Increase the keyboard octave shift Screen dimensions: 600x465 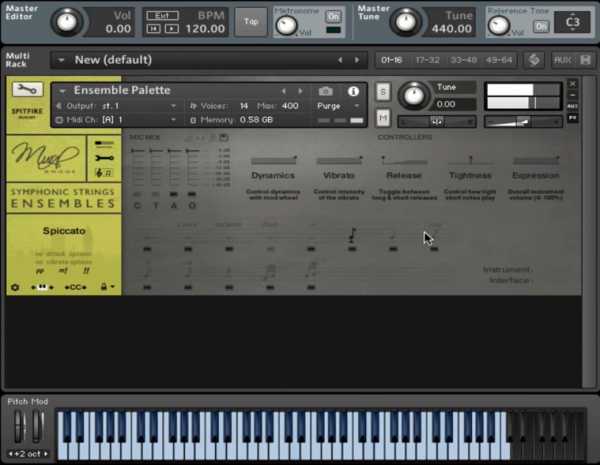click(x=46, y=454)
